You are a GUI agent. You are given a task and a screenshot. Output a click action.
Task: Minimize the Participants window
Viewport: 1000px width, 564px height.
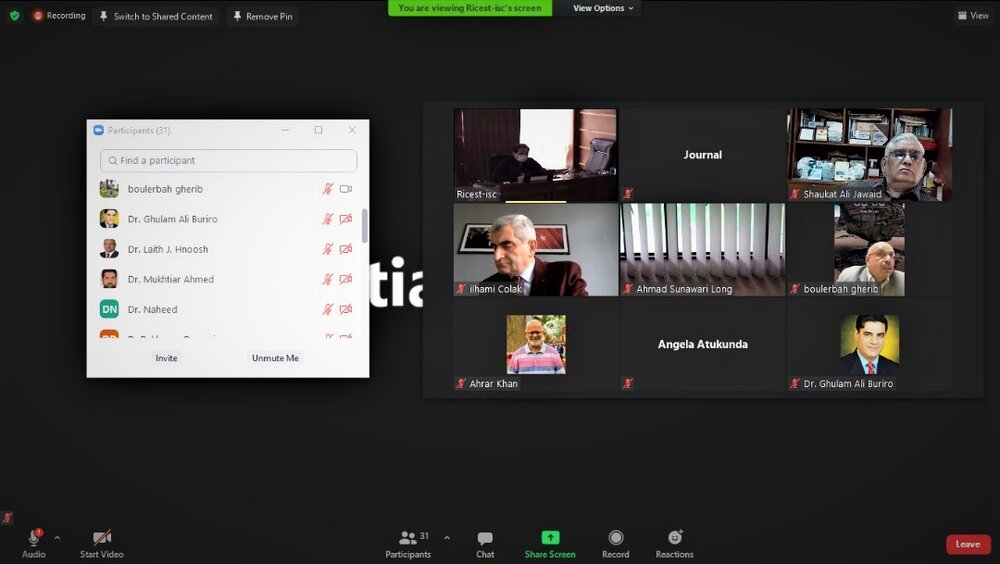(285, 130)
